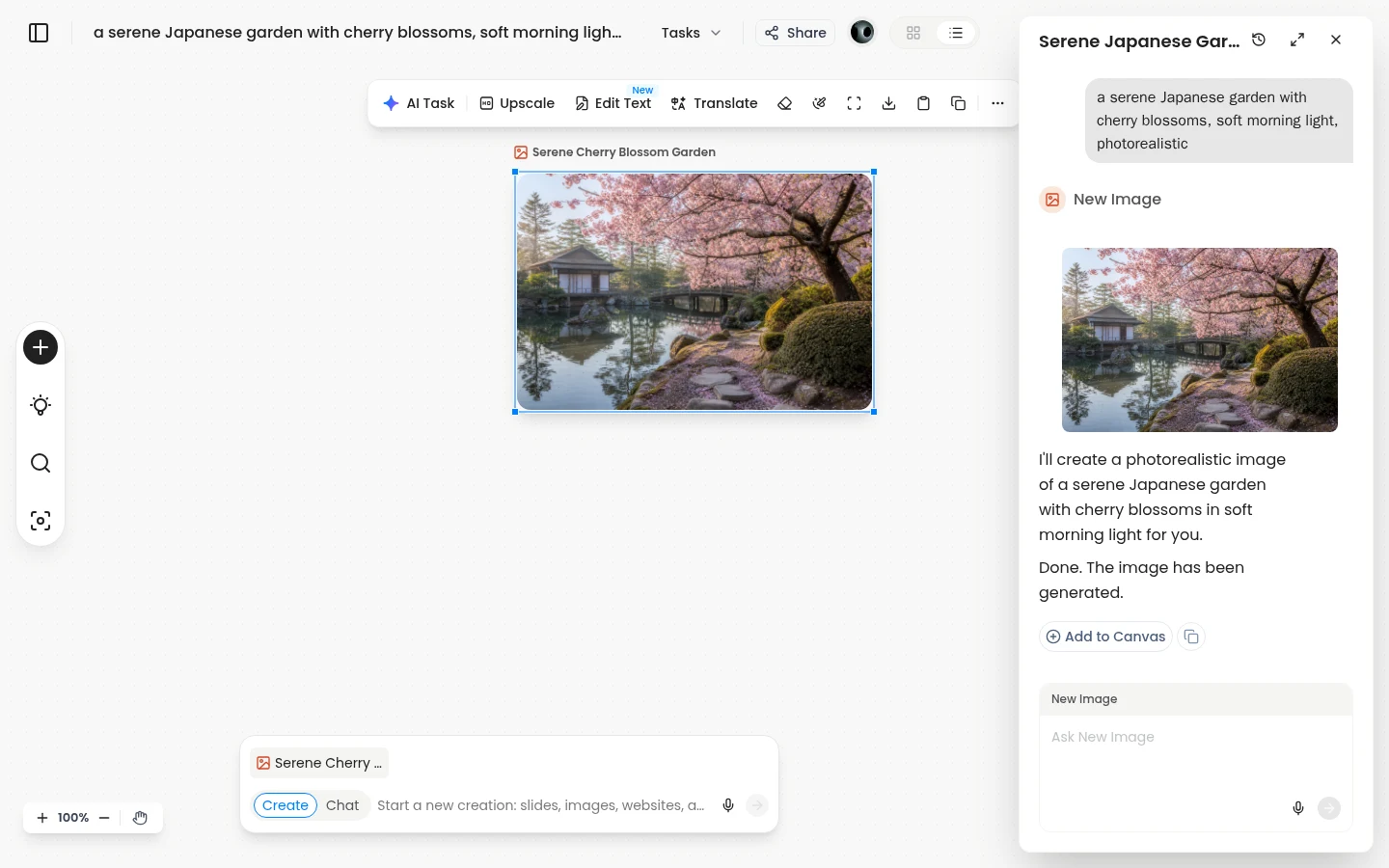The width and height of the screenshot is (1389, 868).
Task: Expand the side panel to fullscreen
Action: [x=1297, y=40]
